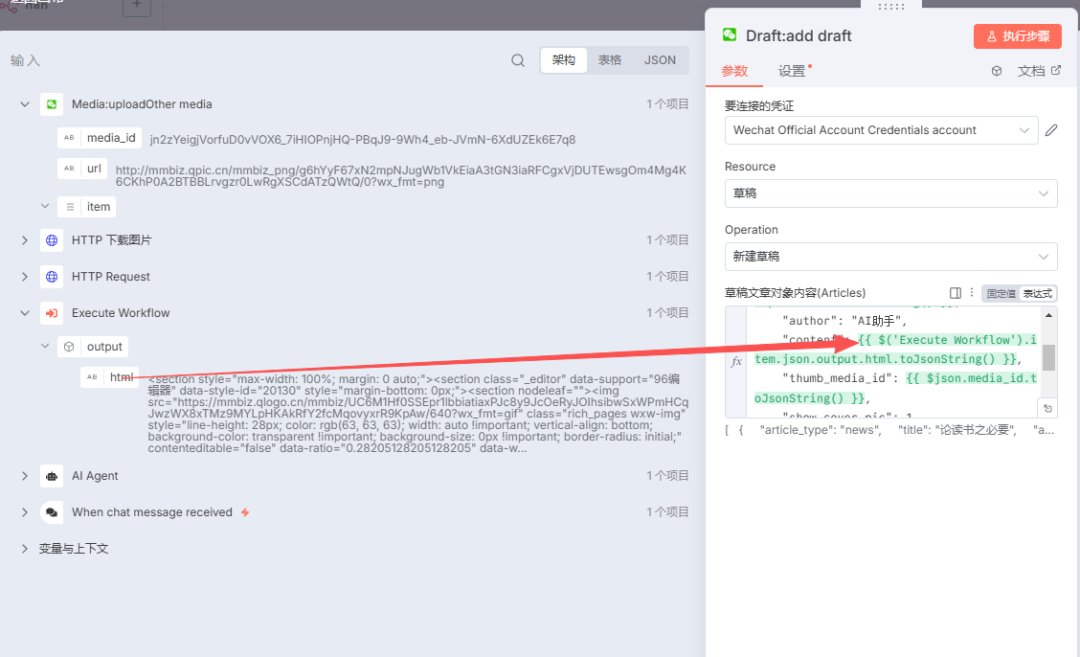The image size is (1080, 657).
Task: Click the html section value text
Action: click(417, 414)
